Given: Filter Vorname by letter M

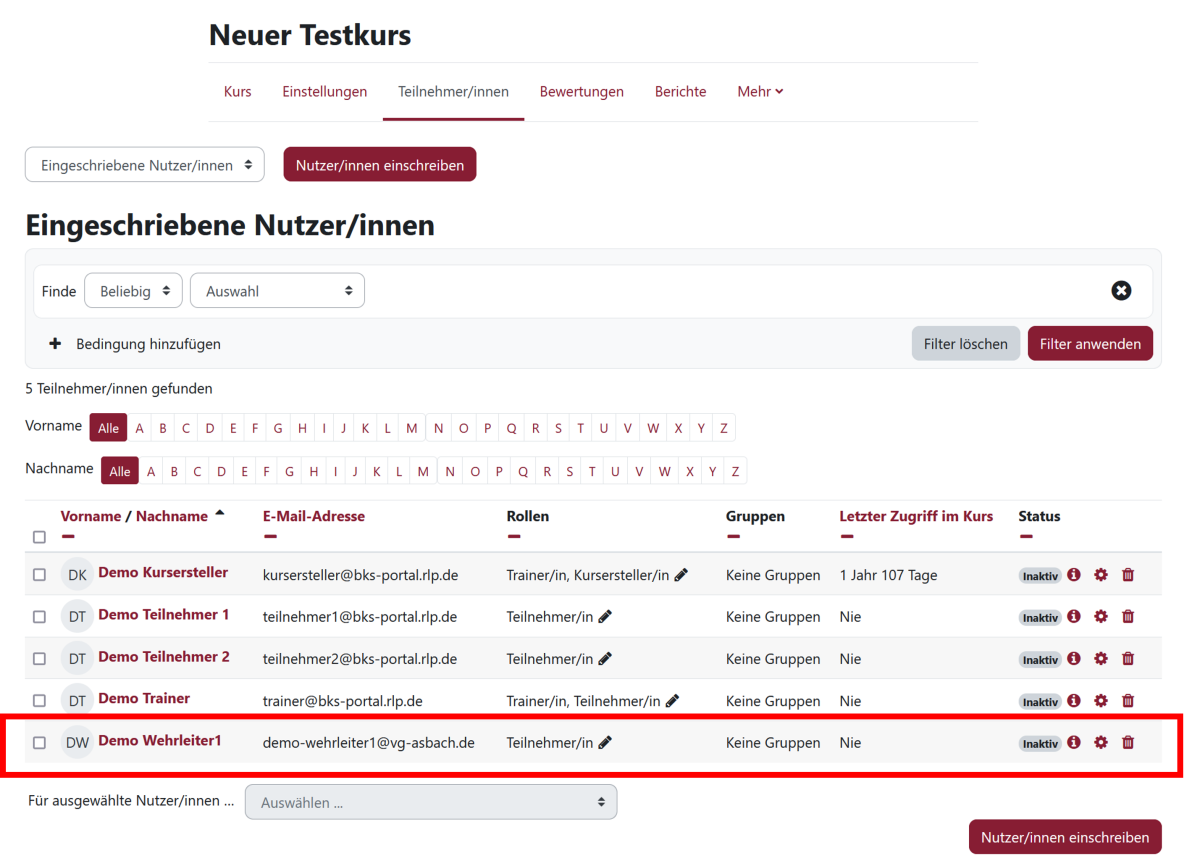Looking at the screenshot, I should coord(412,429).
